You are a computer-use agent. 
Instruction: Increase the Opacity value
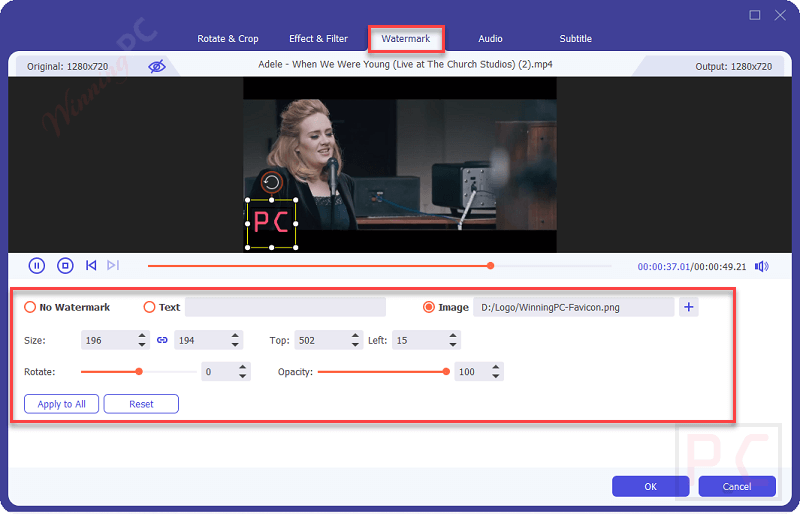pos(495,367)
